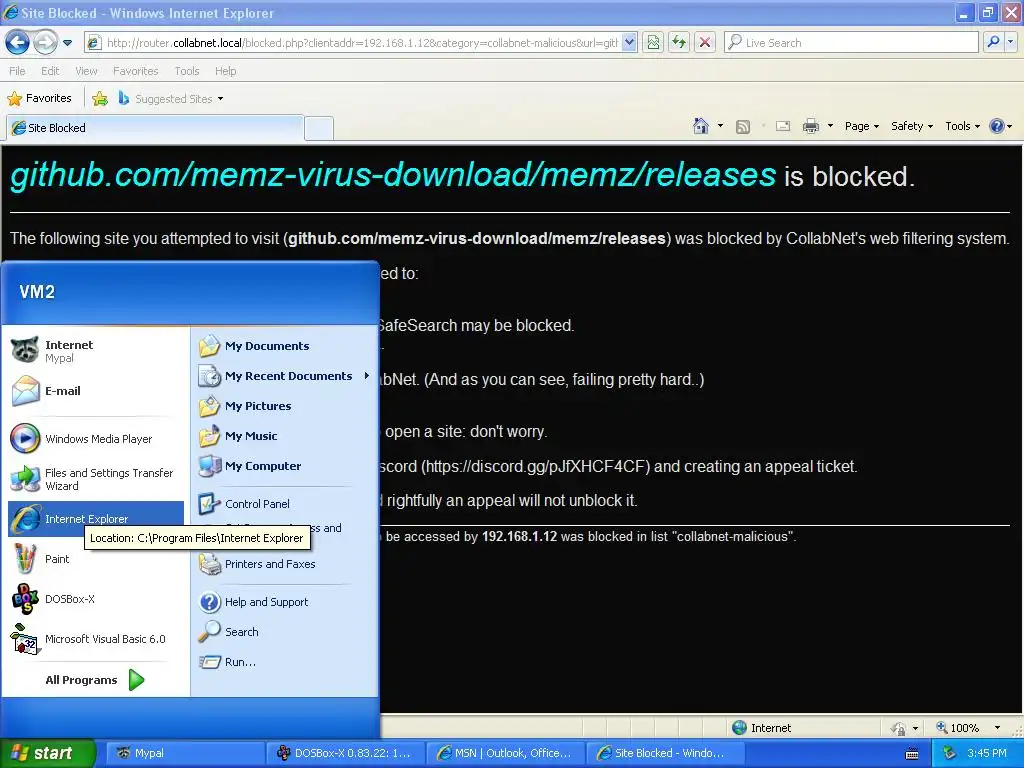Screen dimensions: 1024x768
Task: Open the Help menu
Action: click(x=225, y=71)
